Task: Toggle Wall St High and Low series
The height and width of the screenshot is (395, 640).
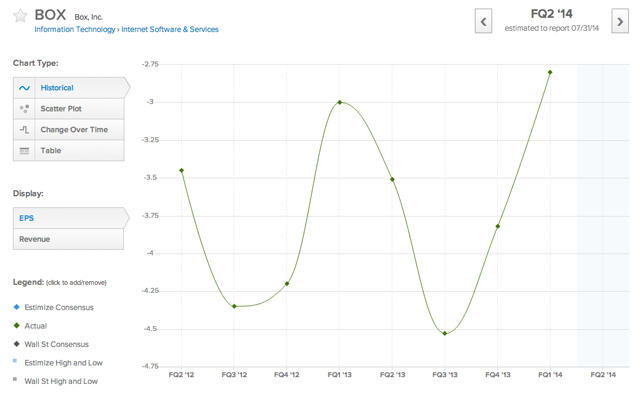Action: pyautogui.click(x=55, y=381)
